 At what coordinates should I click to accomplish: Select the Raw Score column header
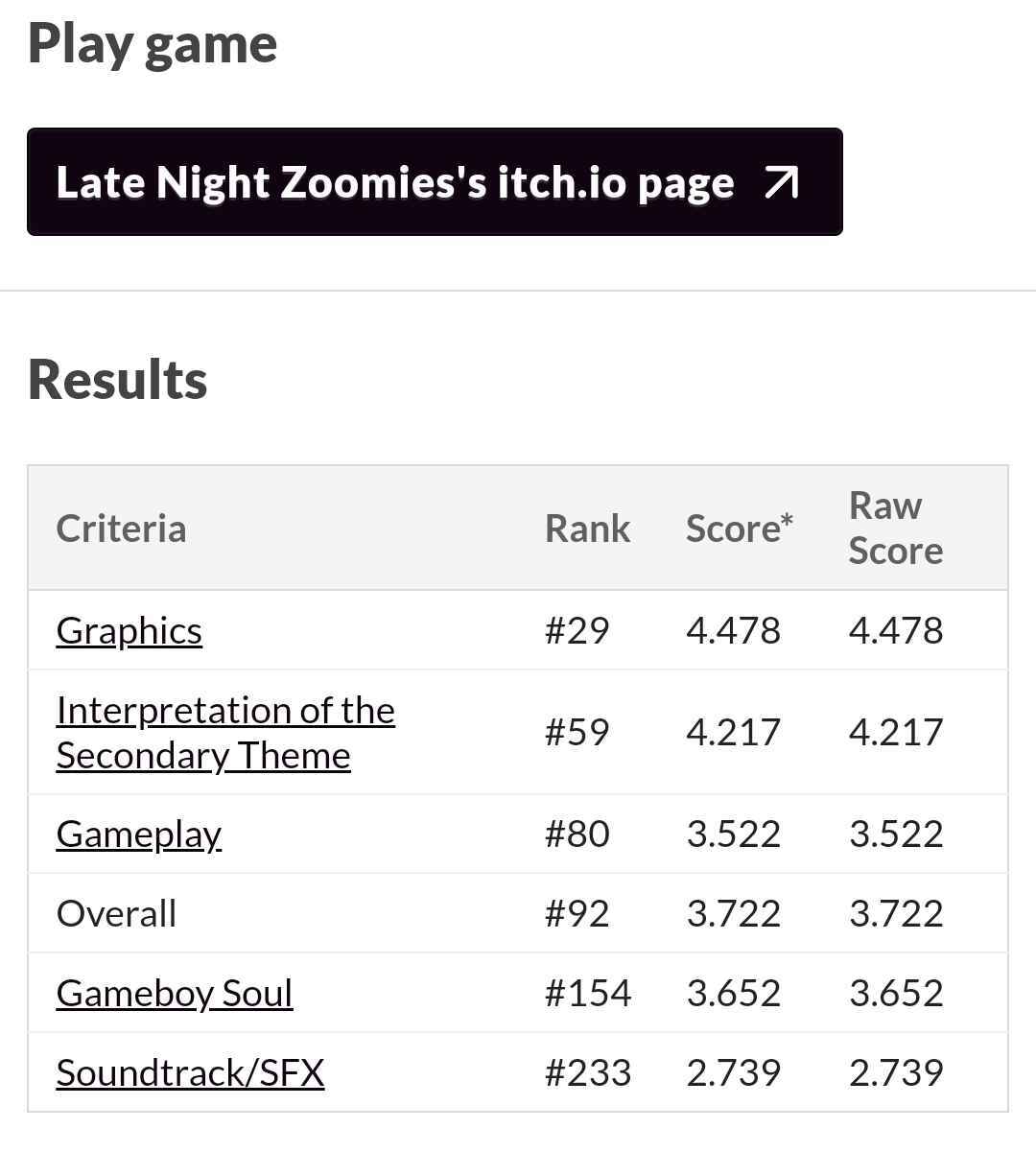click(896, 528)
